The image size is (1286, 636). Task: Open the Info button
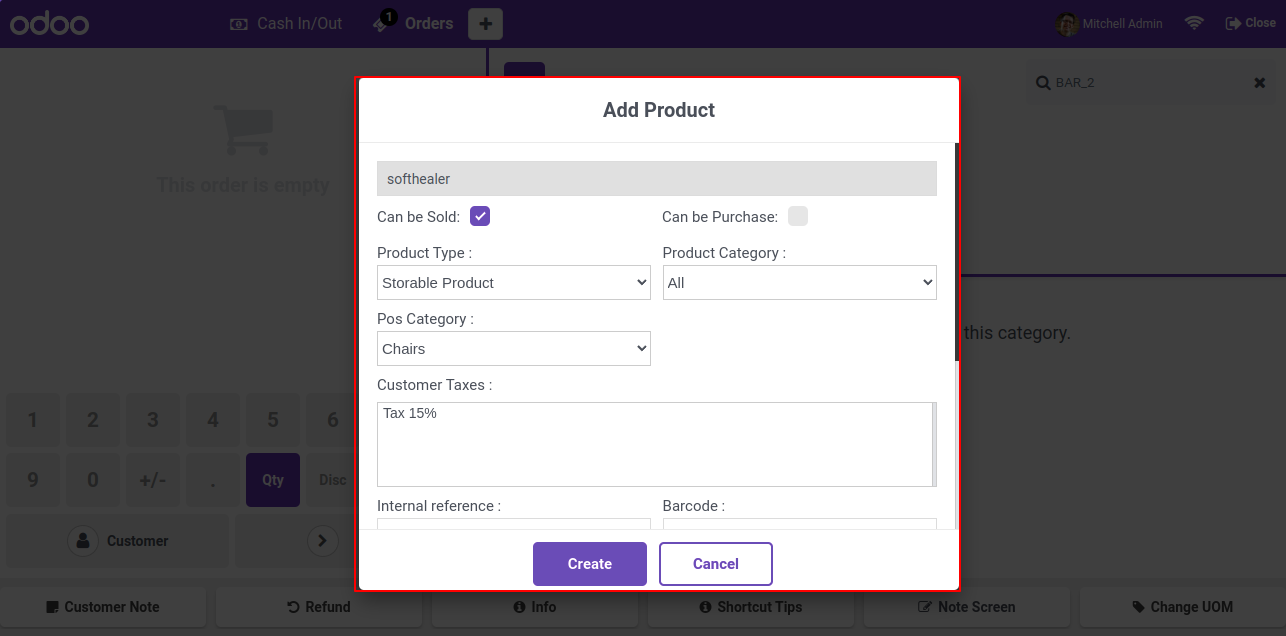(535, 607)
